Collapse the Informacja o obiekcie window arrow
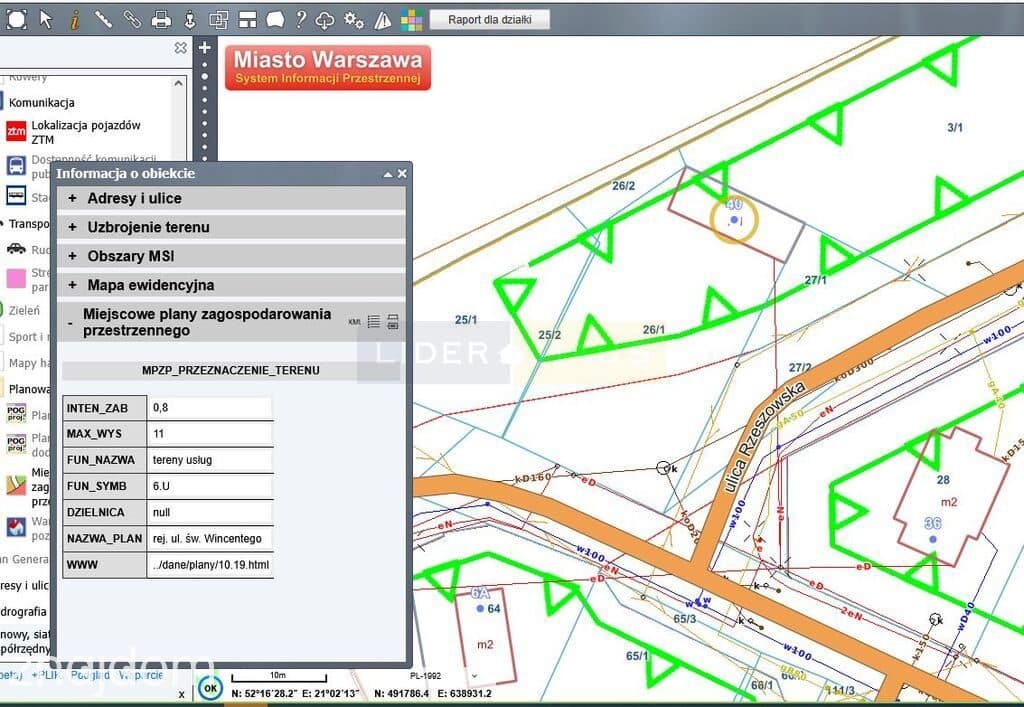 (388, 174)
